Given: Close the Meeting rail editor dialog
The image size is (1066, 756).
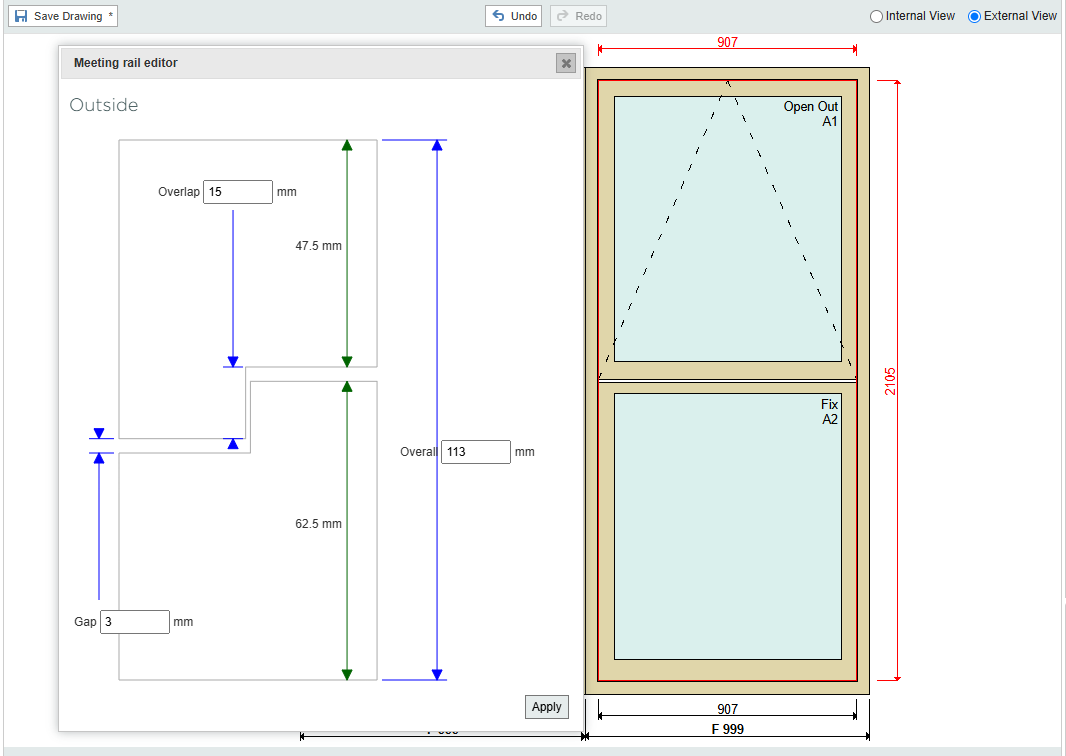Looking at the screenshot, I should [566, 63].
